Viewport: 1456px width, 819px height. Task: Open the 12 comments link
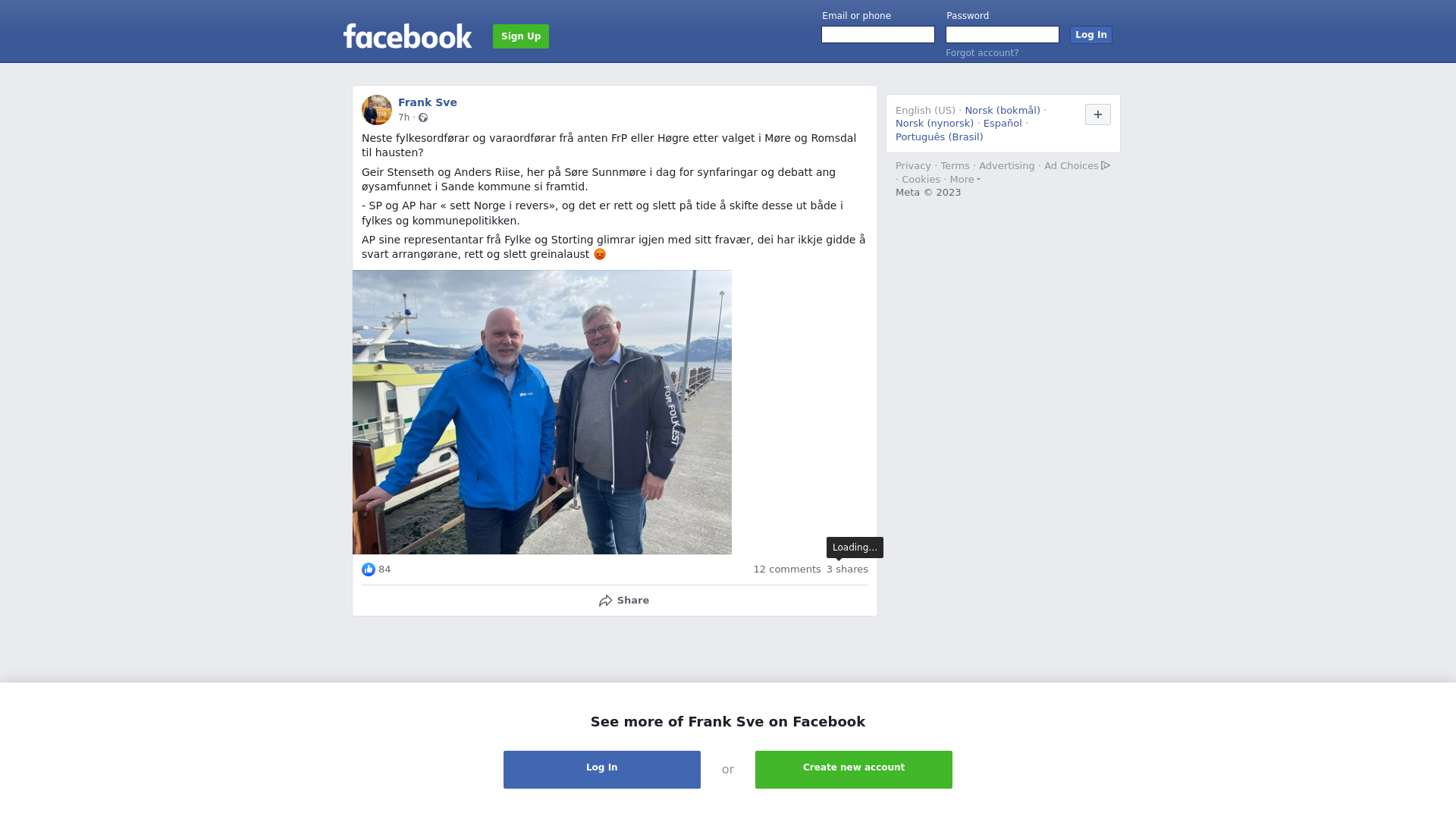[787, 570]
